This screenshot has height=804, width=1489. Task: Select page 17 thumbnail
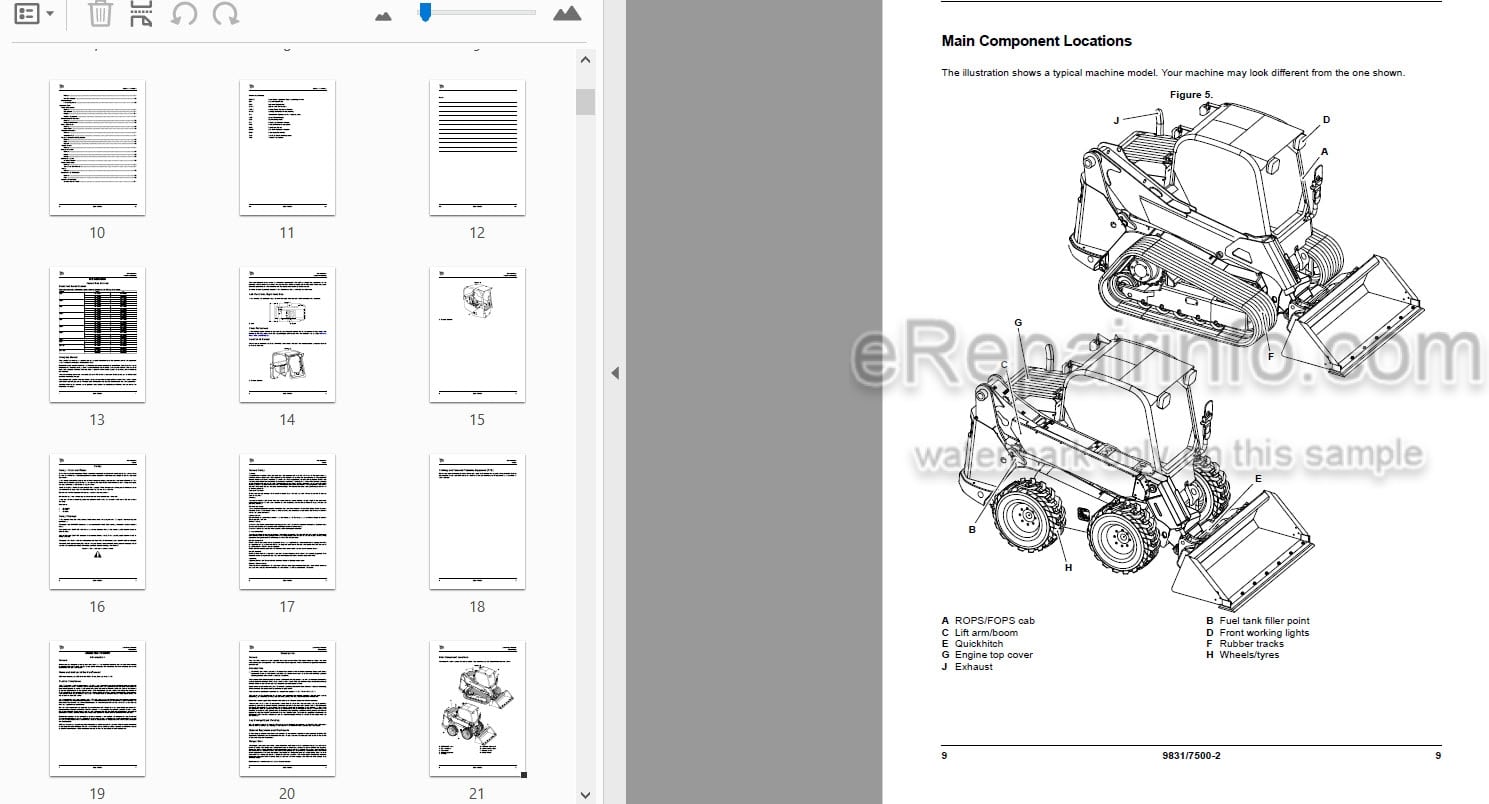(x=287, y=521)
